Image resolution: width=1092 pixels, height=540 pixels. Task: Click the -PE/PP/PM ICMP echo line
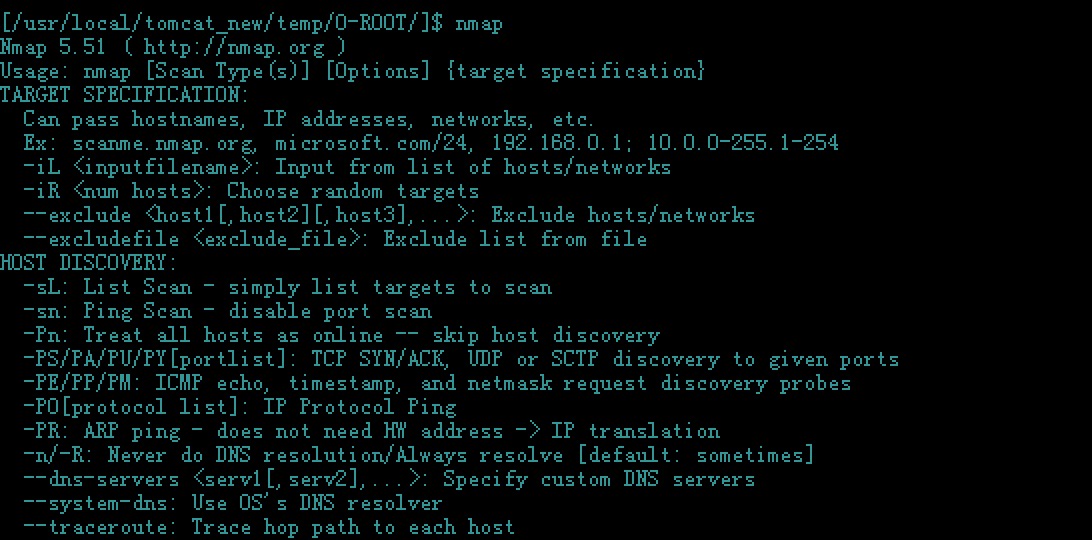[x=437, y=383]
